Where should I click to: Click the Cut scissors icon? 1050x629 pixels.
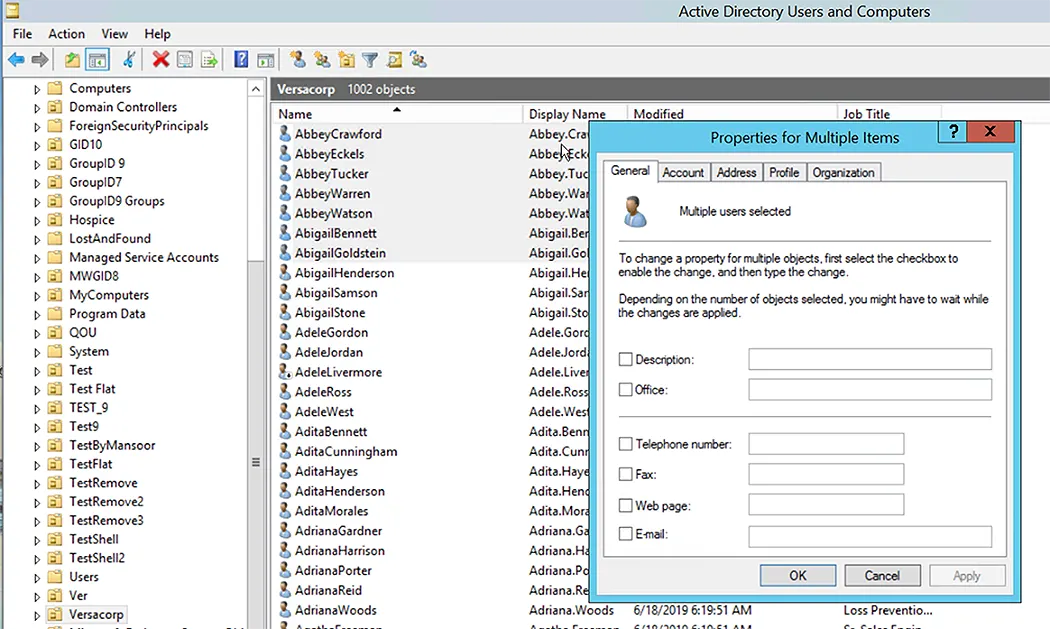pyautogui.click(x=129, y=60)
